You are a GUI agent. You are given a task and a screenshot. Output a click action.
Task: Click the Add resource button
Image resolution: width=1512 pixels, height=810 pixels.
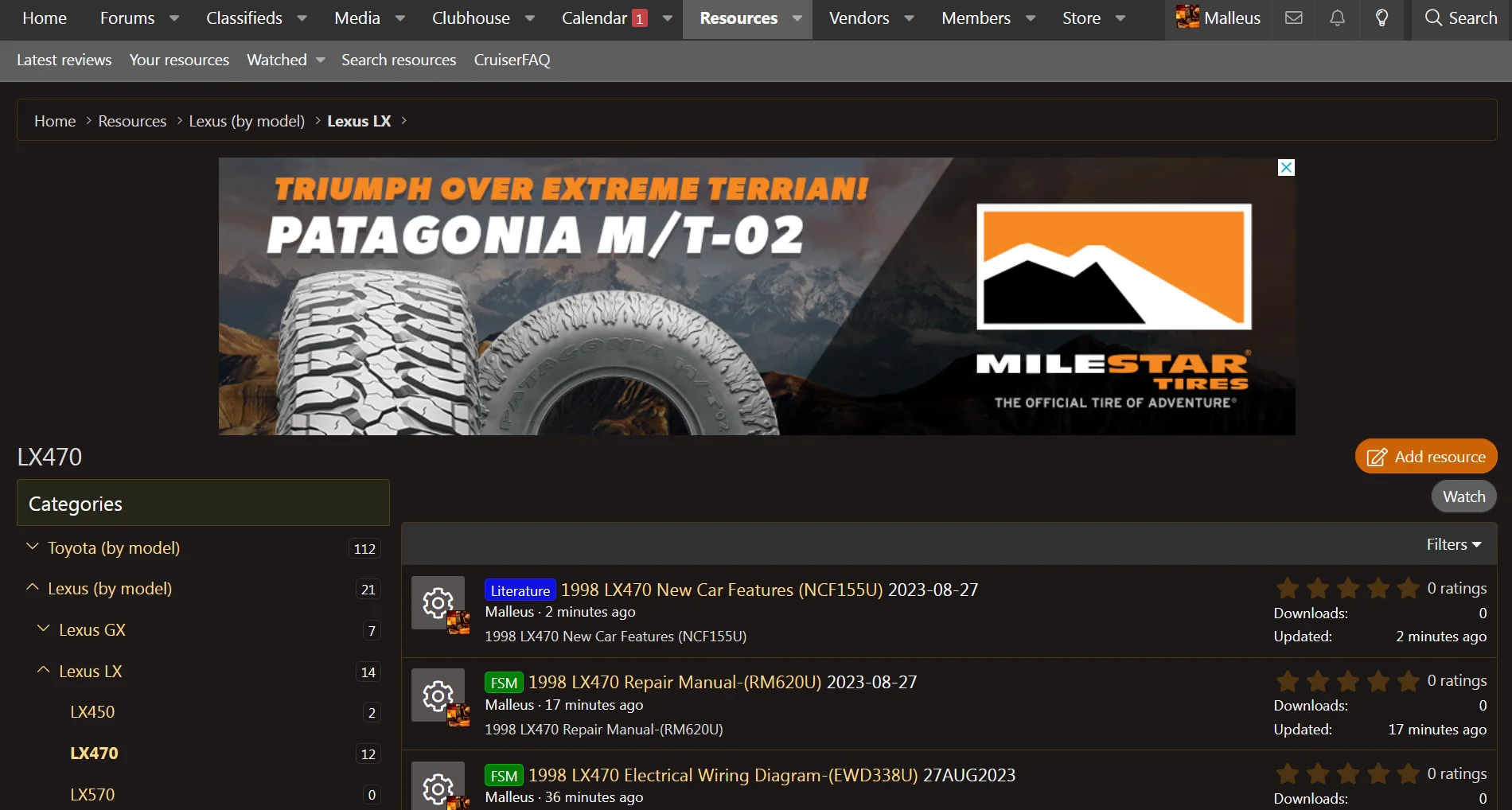[1425, 457]
